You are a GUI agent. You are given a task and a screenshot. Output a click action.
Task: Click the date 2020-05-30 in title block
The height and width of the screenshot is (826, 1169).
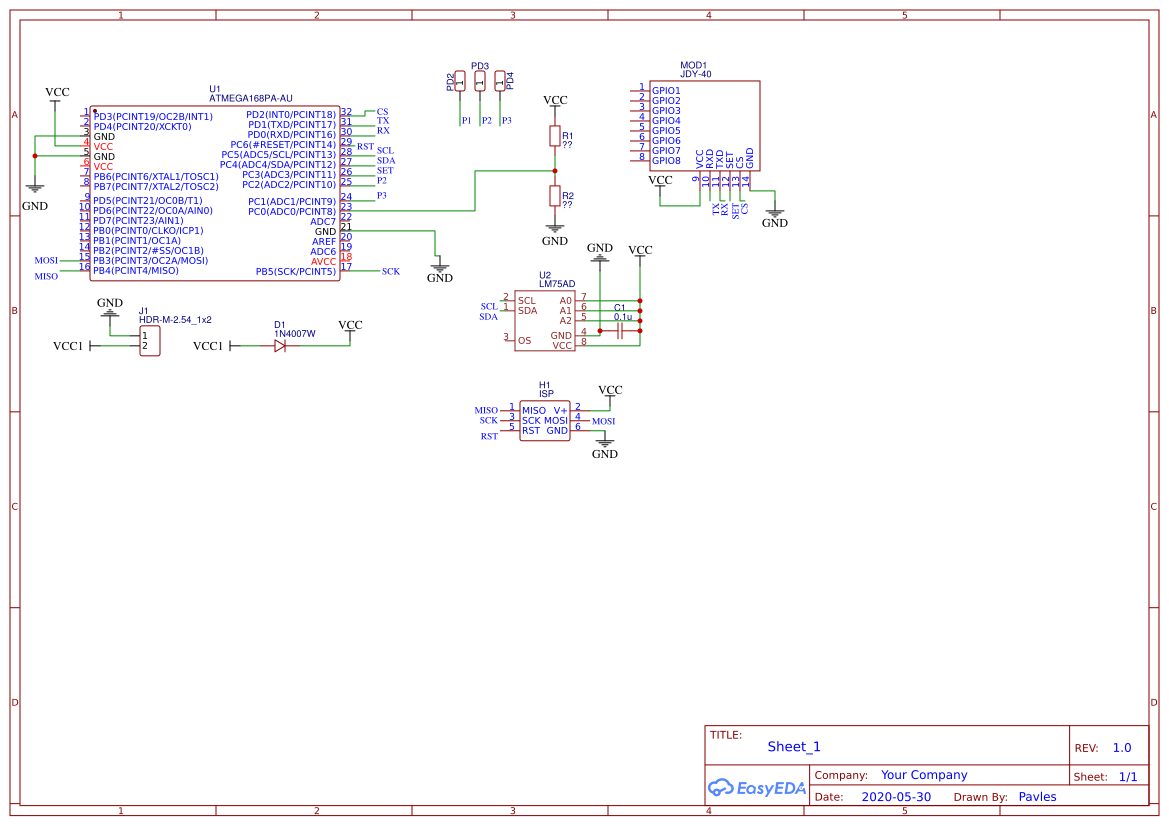[x=899, y=796]
